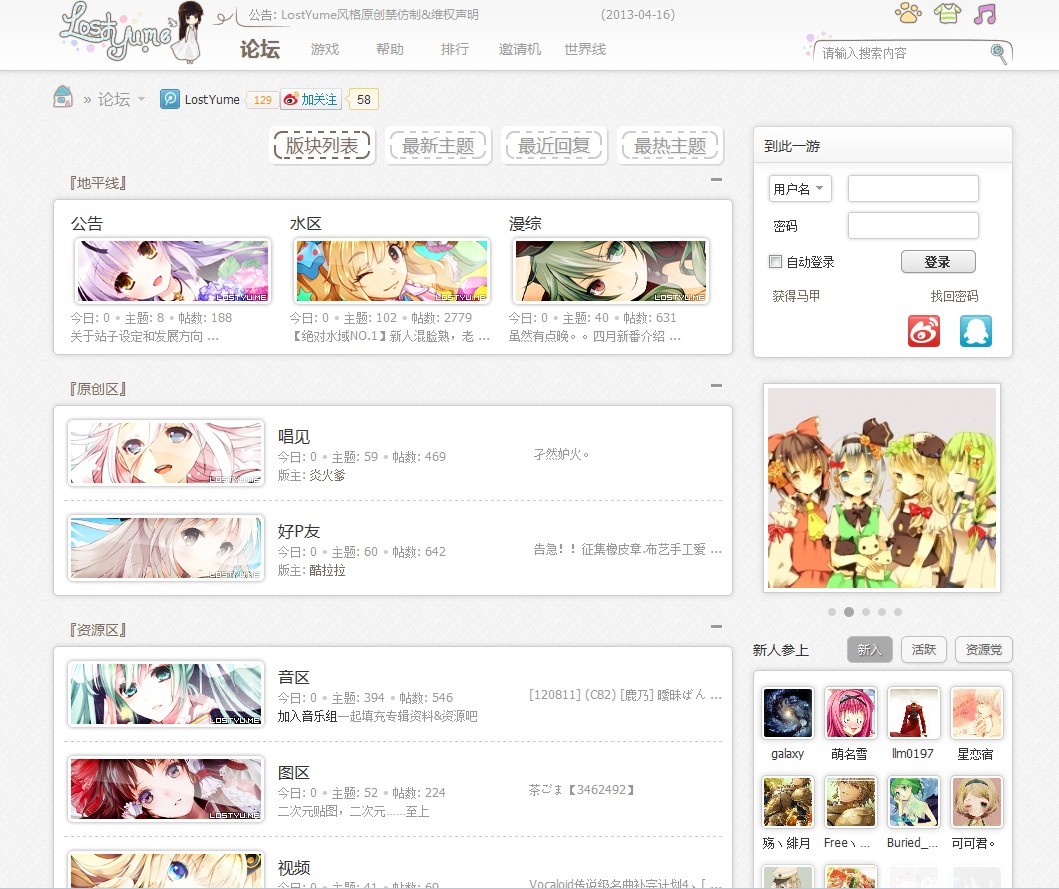The image size is (1059, 889).
Task: Click the paw print icon in header
Action: click(908, 13)
